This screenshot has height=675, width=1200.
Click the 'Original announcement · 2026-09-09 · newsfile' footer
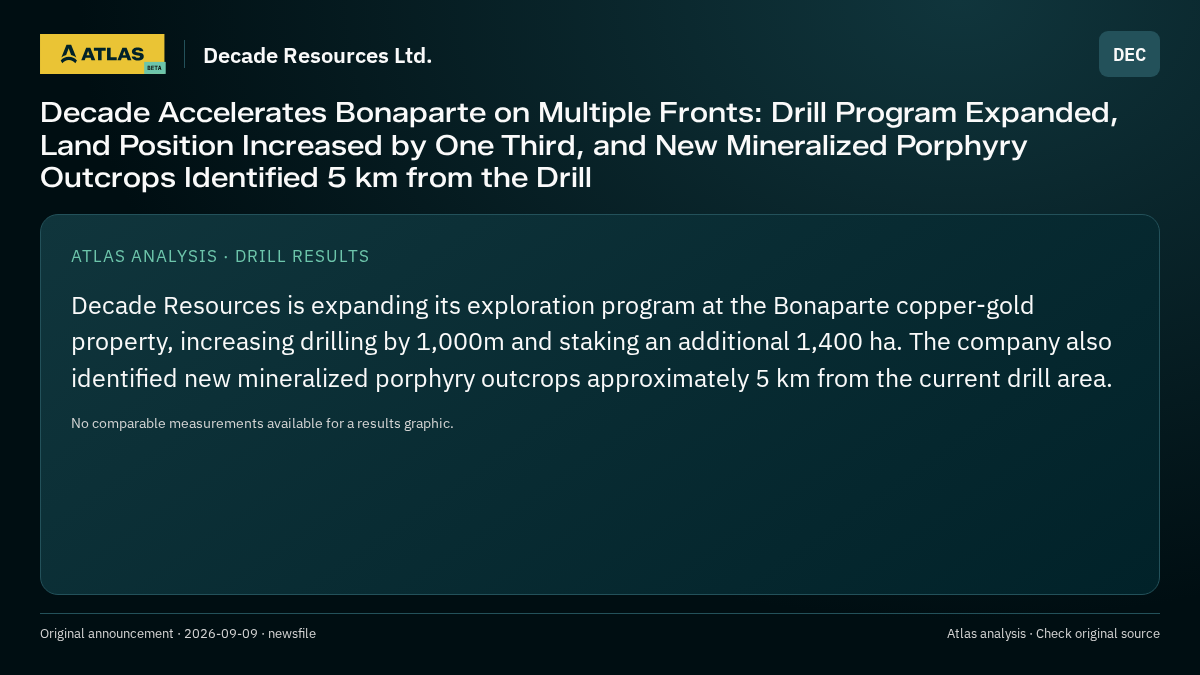178,633
